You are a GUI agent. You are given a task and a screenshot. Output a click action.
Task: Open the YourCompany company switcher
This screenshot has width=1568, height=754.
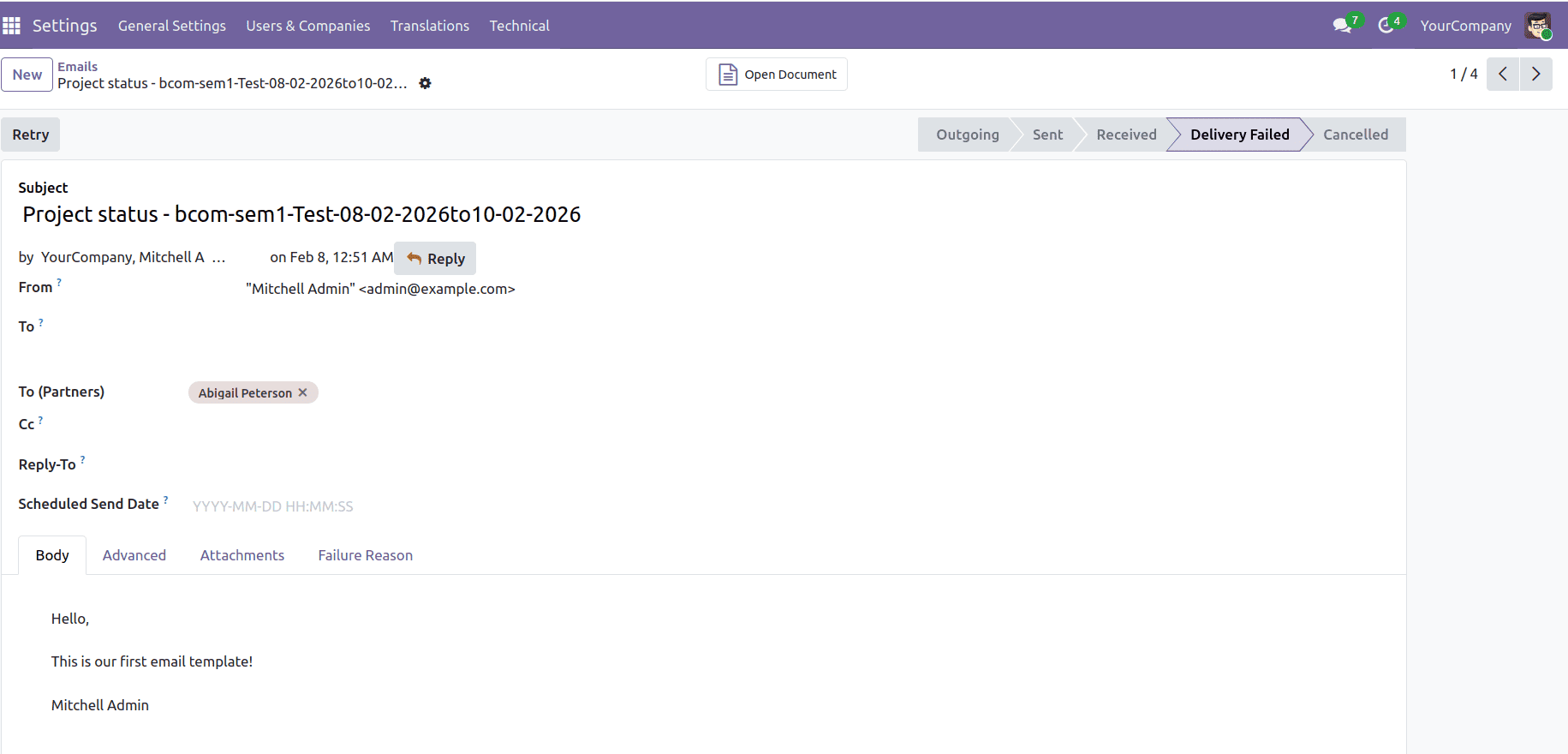pos(1465,26)
